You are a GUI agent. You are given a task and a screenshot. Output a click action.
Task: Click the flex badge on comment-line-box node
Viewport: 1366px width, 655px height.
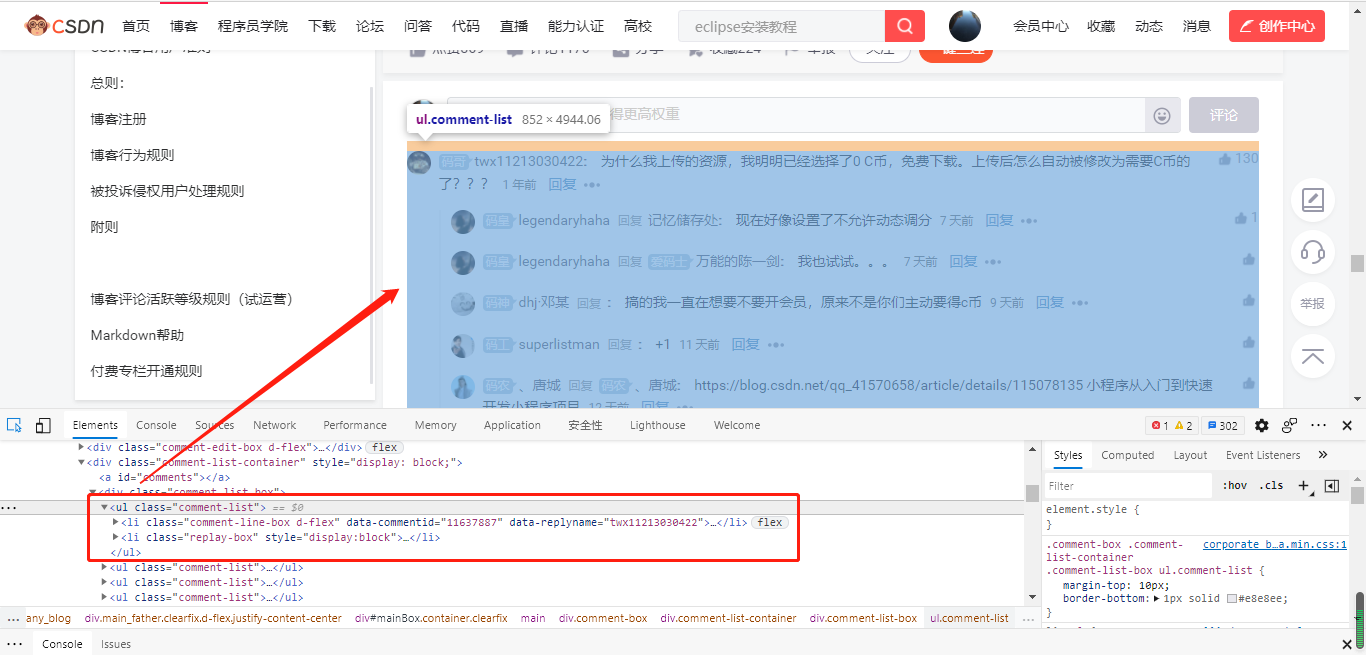770,523
